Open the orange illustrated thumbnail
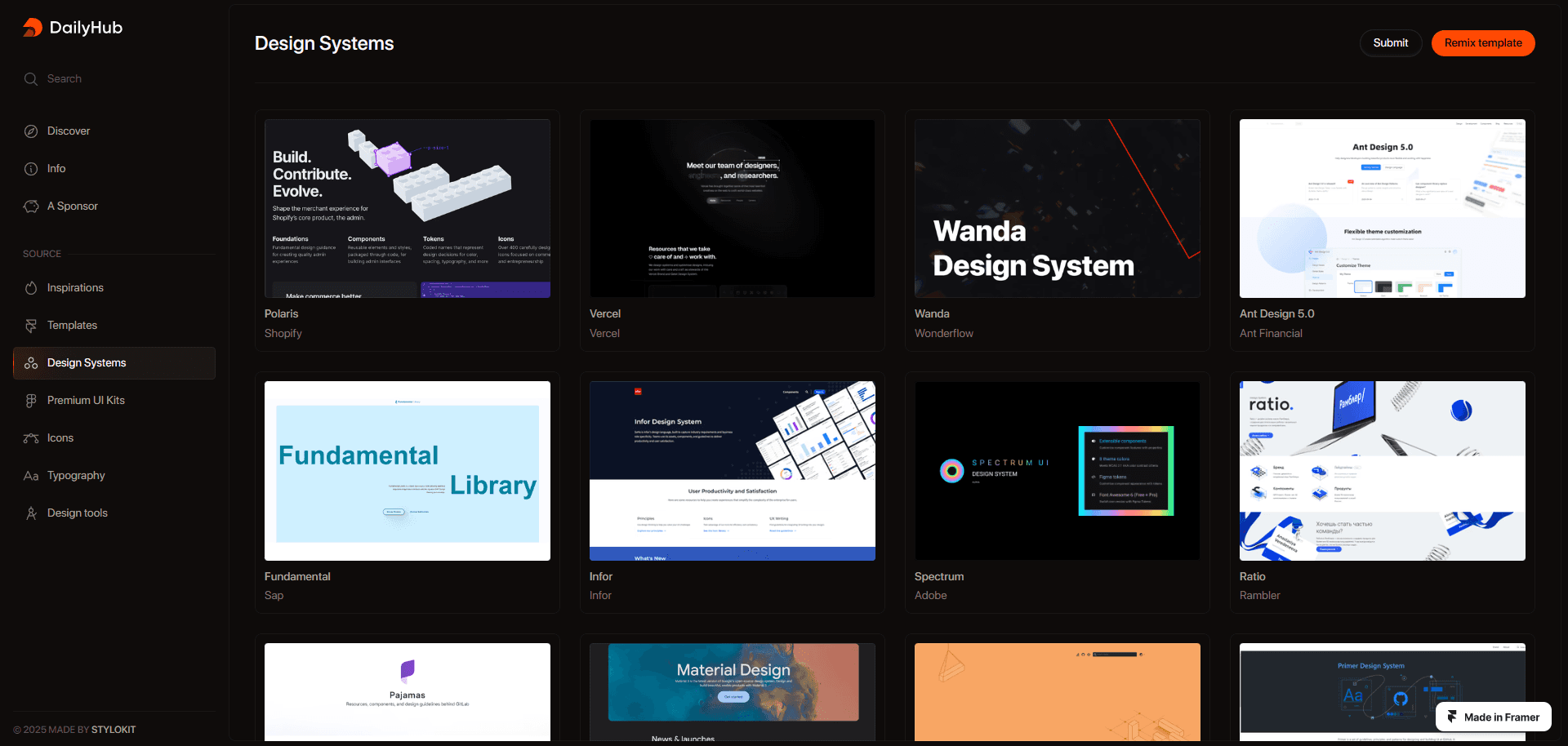Image resolution: width=1568 pixels, height=746 pixels. click(x=1058, y=692)
